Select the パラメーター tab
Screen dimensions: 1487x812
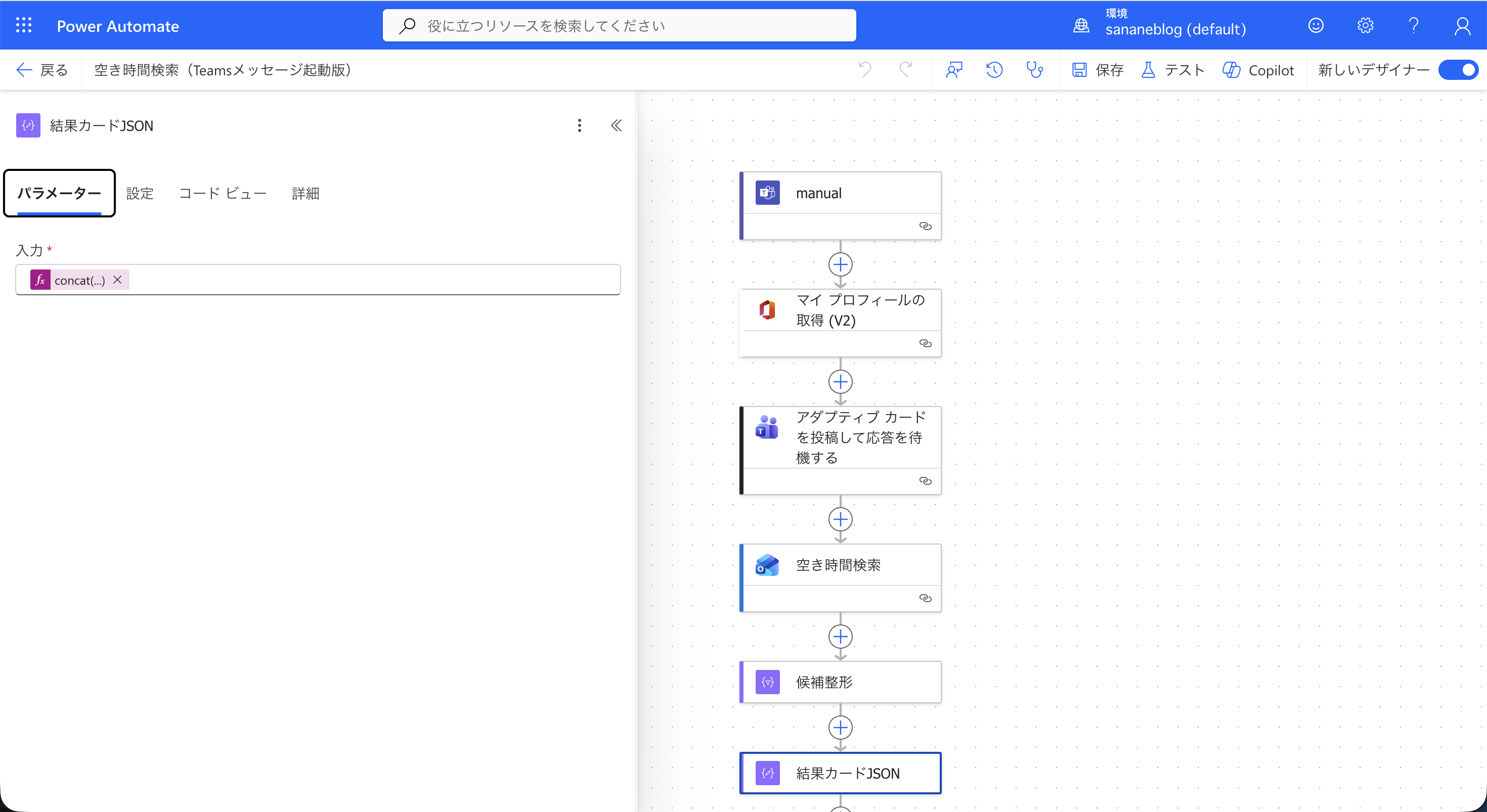tap(60, 193)
